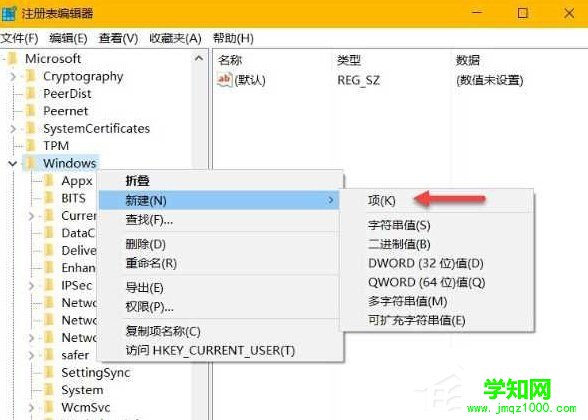Click the 类型 column header
The width and height of the screenshot is (588, 420).
point(349,60)
